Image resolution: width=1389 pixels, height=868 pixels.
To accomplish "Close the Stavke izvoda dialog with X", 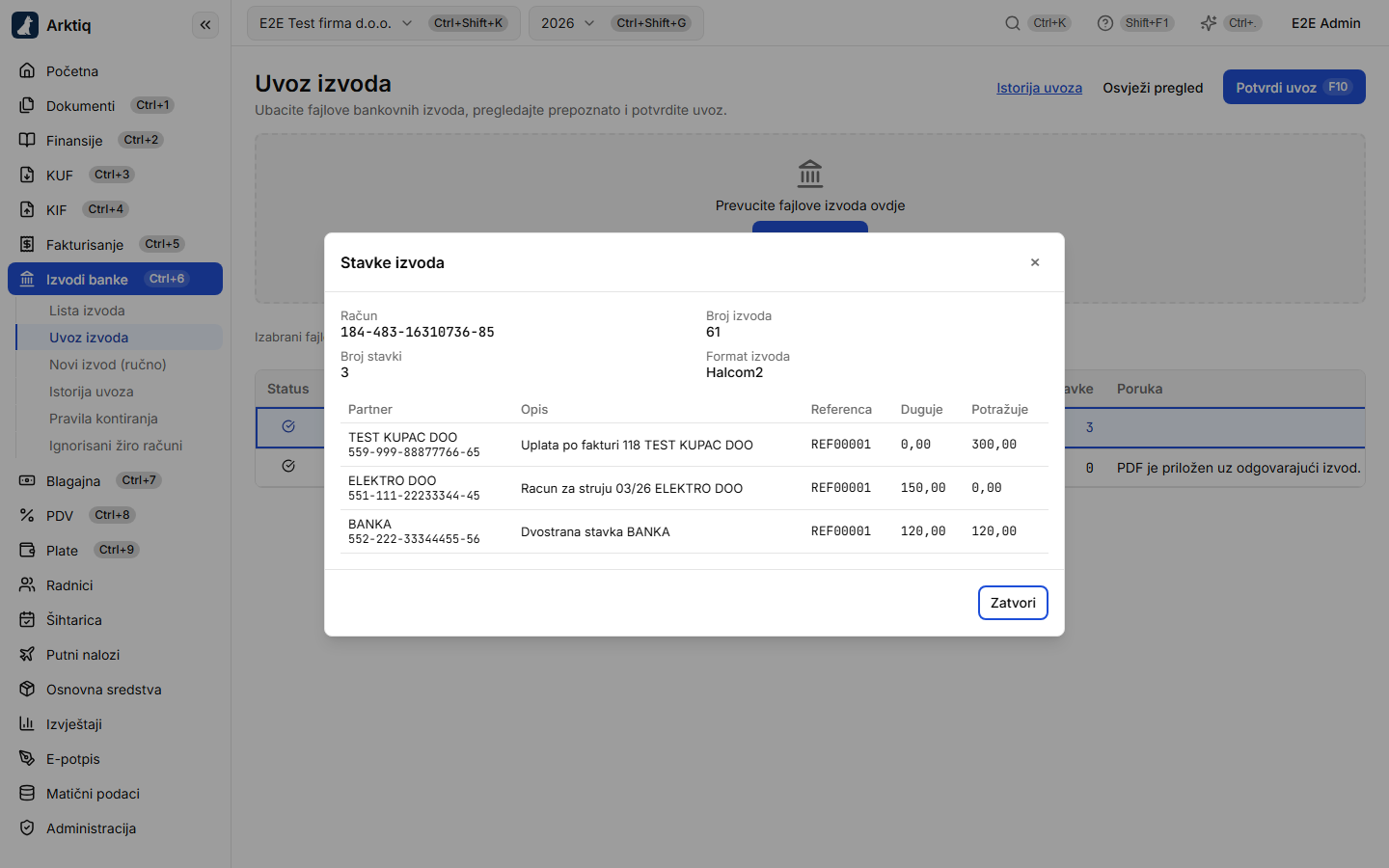I will click(x=1035, y=262).
